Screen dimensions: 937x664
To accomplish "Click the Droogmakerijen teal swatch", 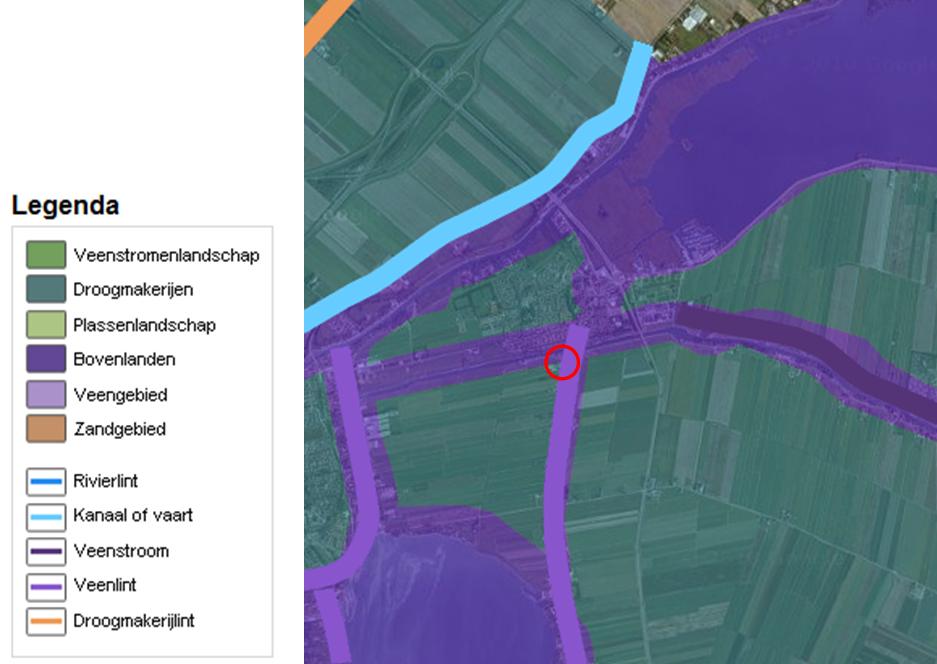I will 46,289.
